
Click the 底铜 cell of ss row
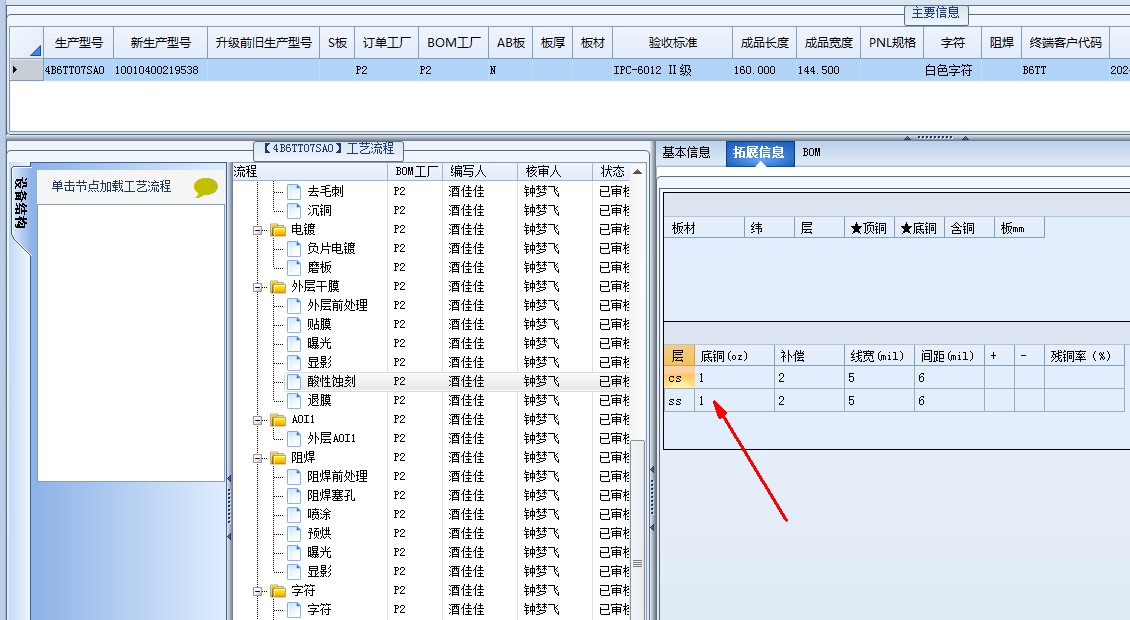(734, 401)
